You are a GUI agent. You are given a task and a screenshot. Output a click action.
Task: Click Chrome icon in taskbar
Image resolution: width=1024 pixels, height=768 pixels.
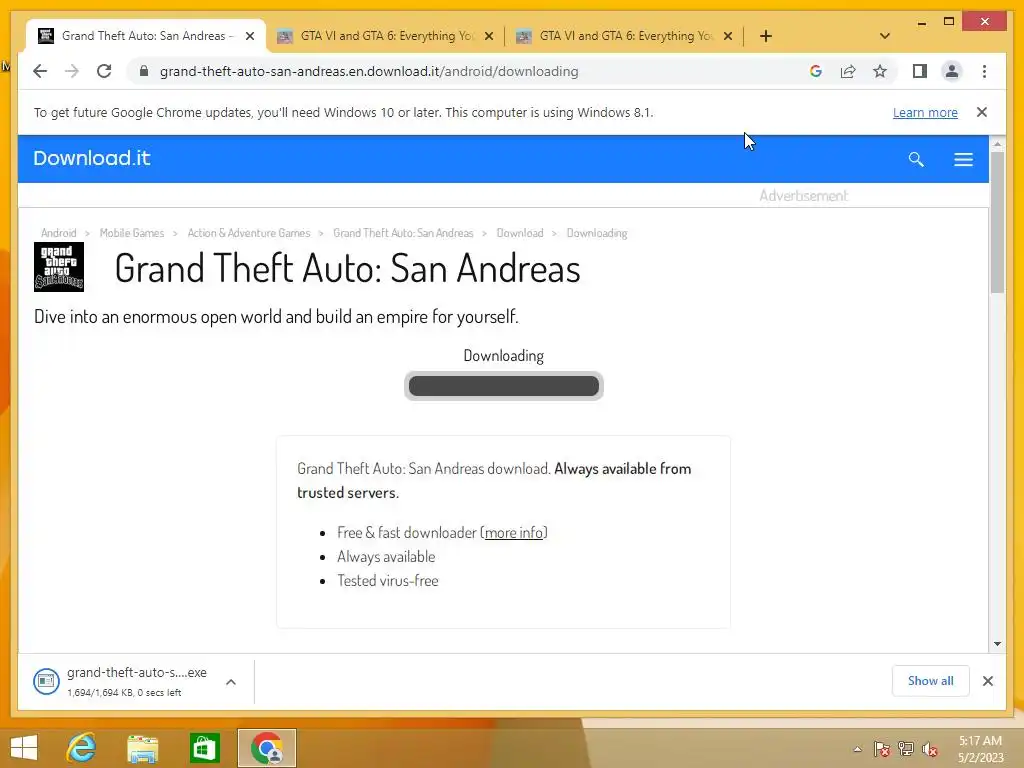point(266,748)
